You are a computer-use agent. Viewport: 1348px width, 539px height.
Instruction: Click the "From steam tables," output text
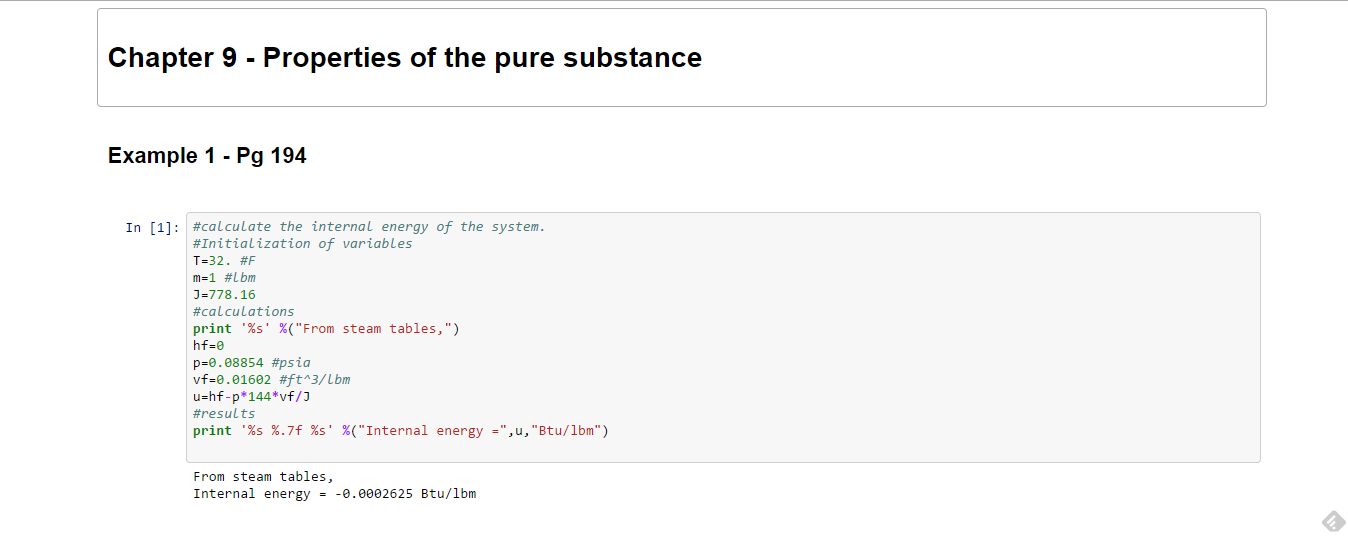tap(263, 477)
